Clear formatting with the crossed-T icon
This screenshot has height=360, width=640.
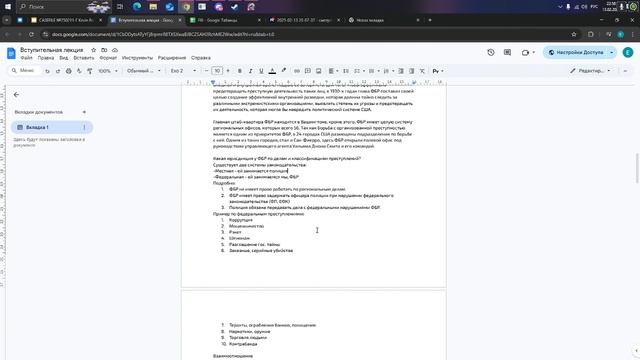tap(422, 71)
